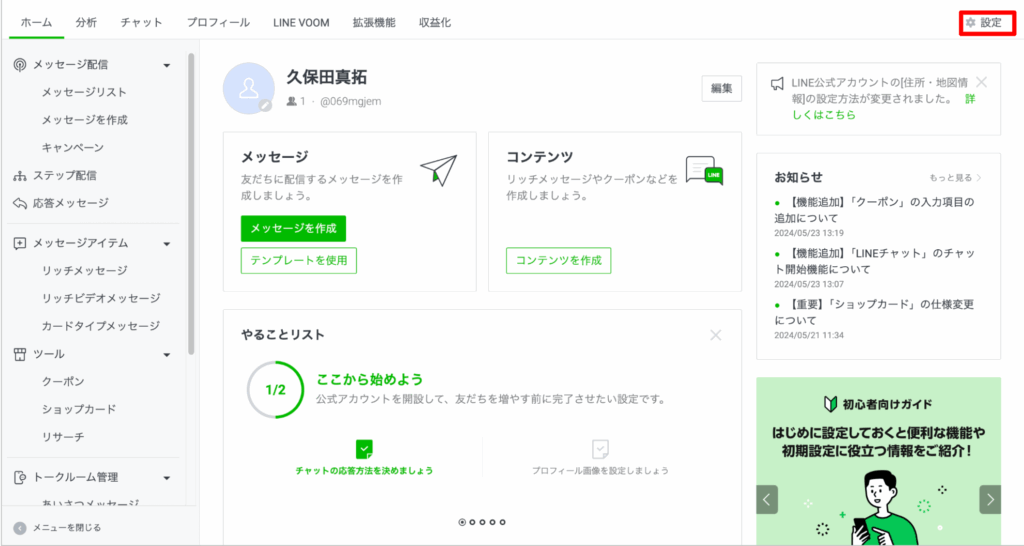Viewport: 1024px width, 546px height.
Task: Collapse the ツール sidebar section
Action: pos(167,354)
